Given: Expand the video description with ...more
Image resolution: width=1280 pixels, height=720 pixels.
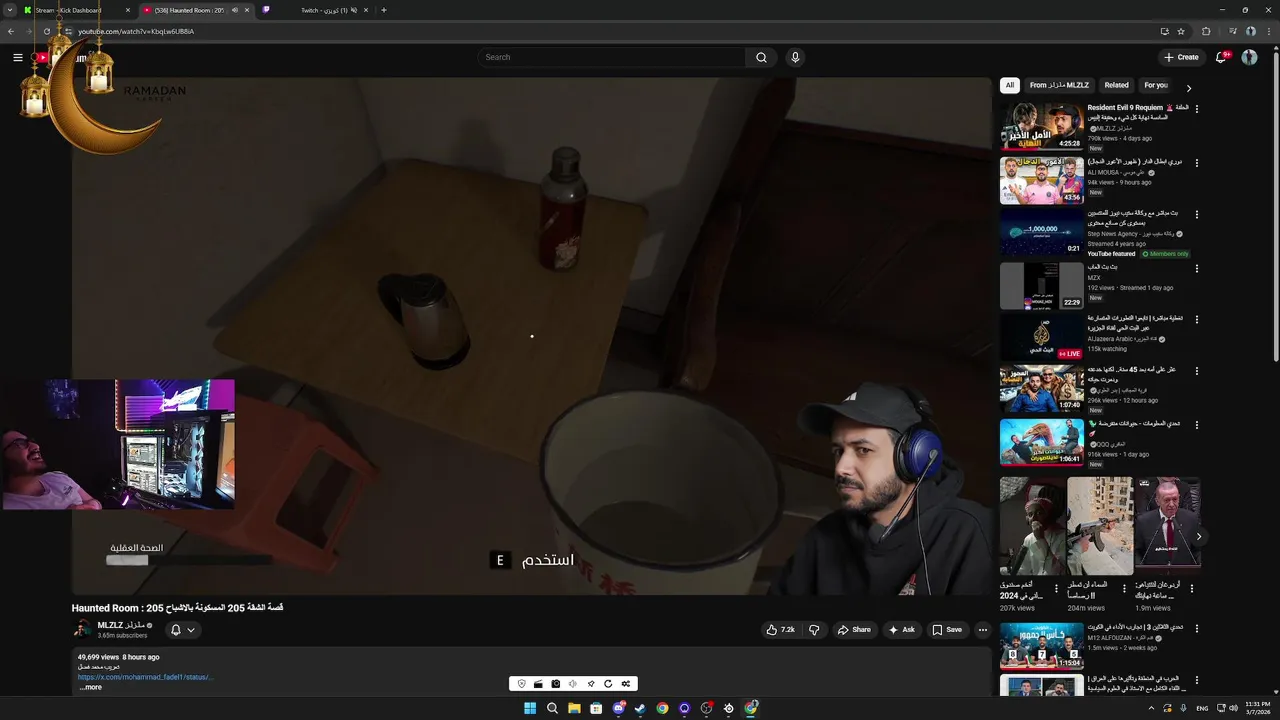Looking at the screenshot, I should (x=91, y=688).
